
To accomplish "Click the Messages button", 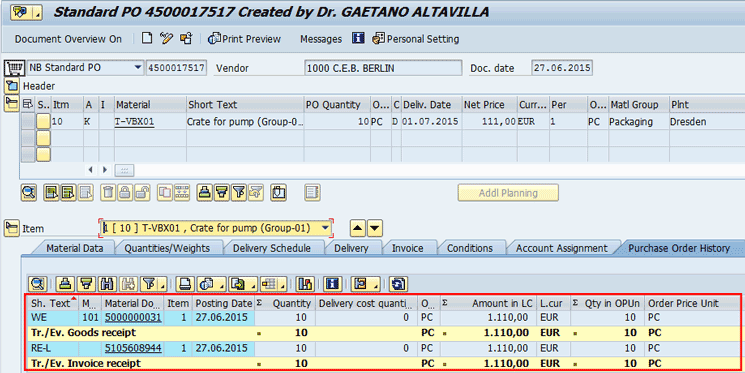I will click(x=321, y=39).
